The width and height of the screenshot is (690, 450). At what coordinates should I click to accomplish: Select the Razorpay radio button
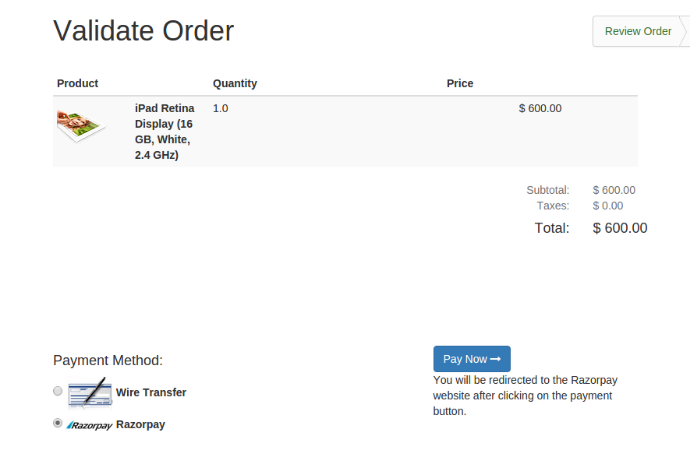(58, 423)
